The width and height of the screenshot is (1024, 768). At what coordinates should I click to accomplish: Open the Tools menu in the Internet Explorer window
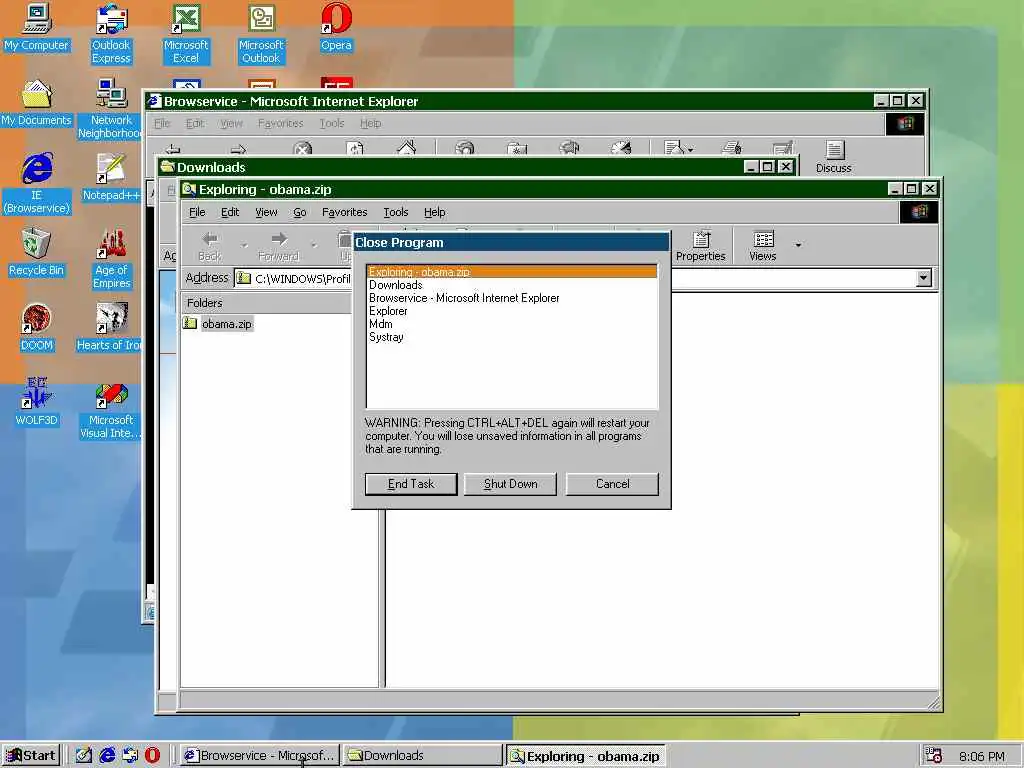pos(332,123)
